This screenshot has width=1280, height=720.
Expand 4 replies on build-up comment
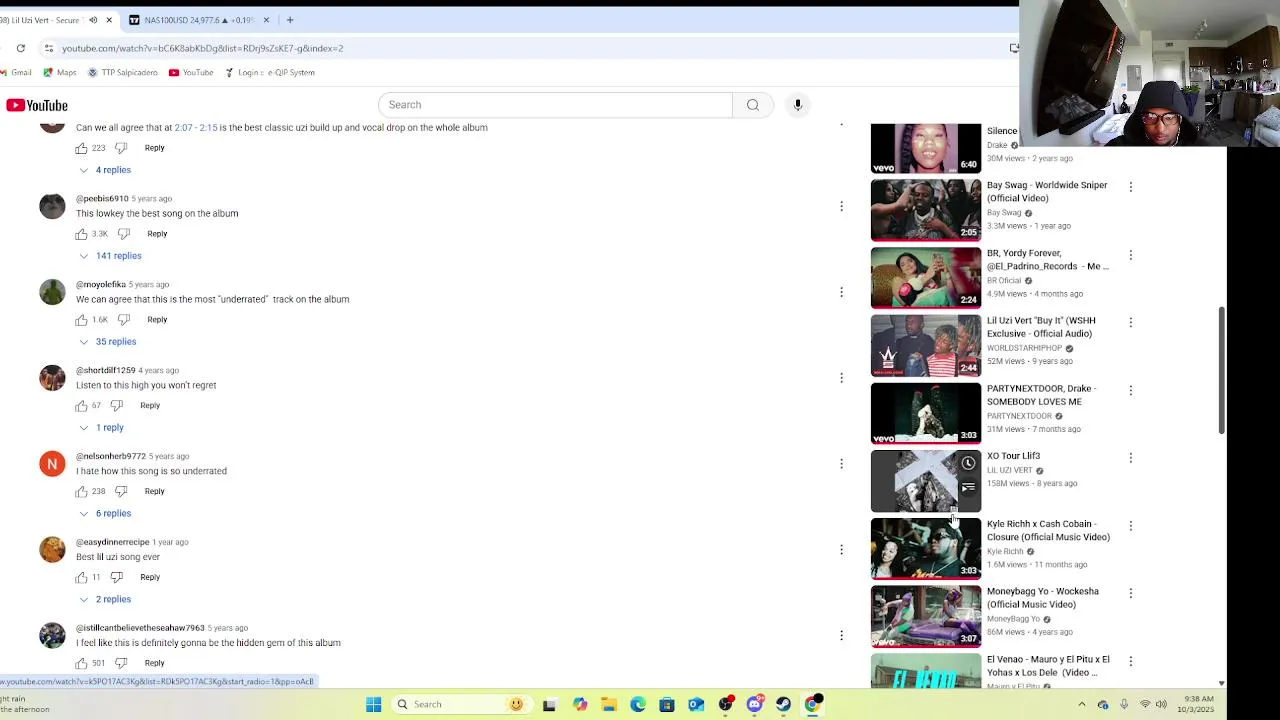105,170
